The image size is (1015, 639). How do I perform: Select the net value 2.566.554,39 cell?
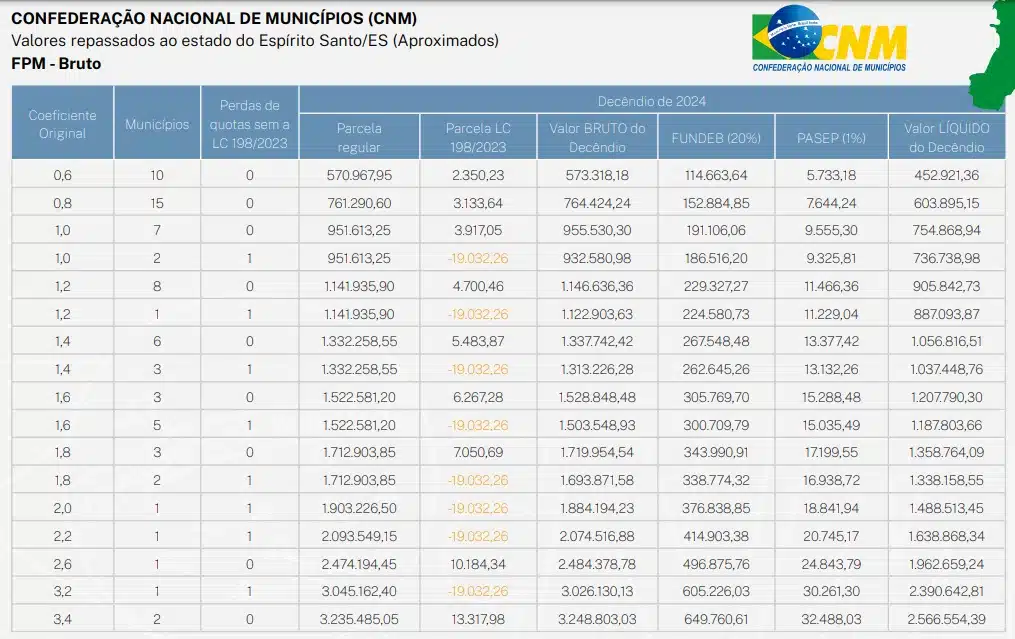click(946, 620)
